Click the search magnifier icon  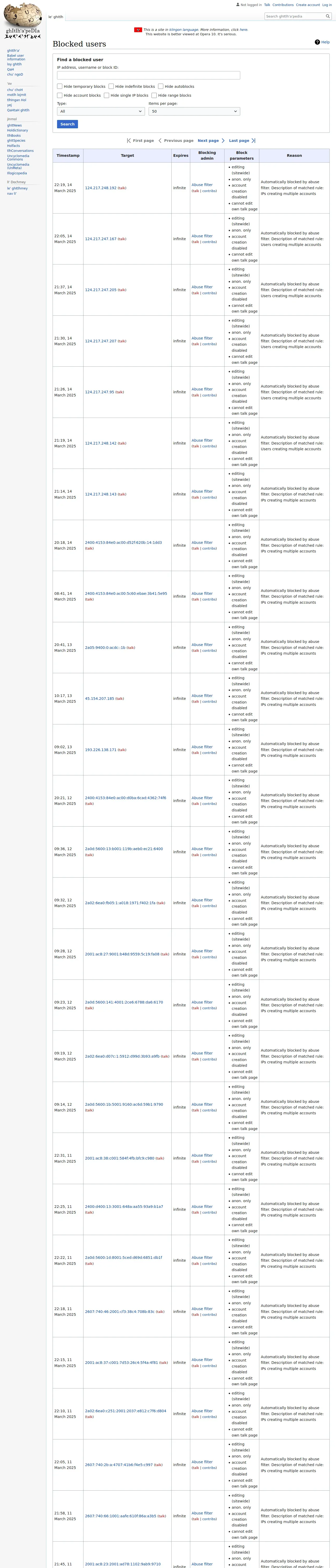pos(327,16)
